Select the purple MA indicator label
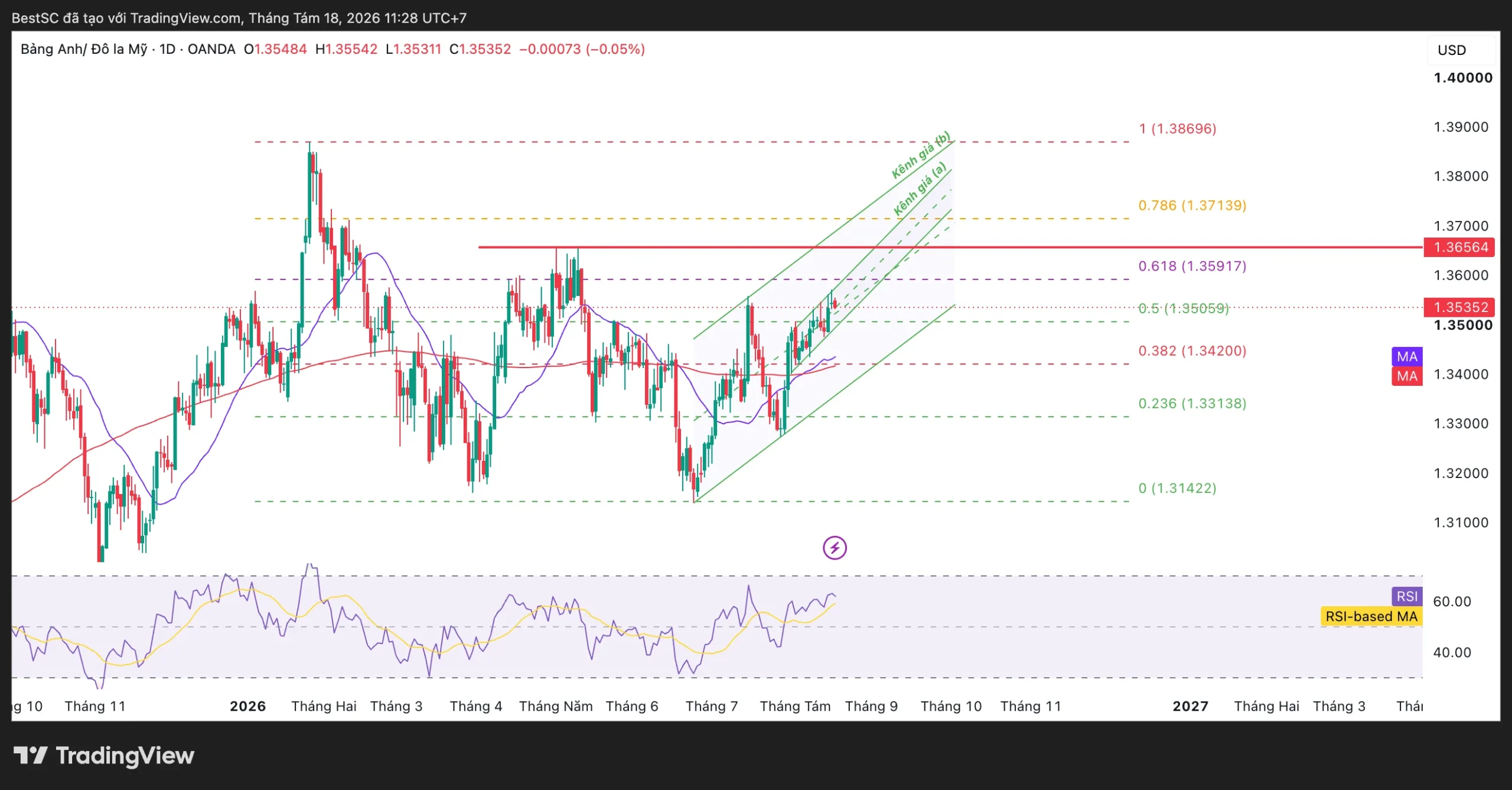1512x790 pixels. (1407, 356)
